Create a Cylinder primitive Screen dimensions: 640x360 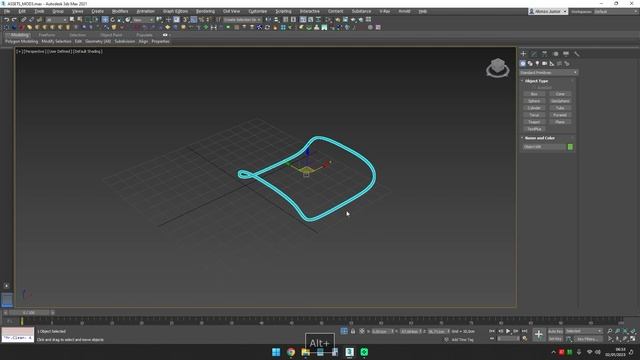pyautogui.click(x=534, y=108)
